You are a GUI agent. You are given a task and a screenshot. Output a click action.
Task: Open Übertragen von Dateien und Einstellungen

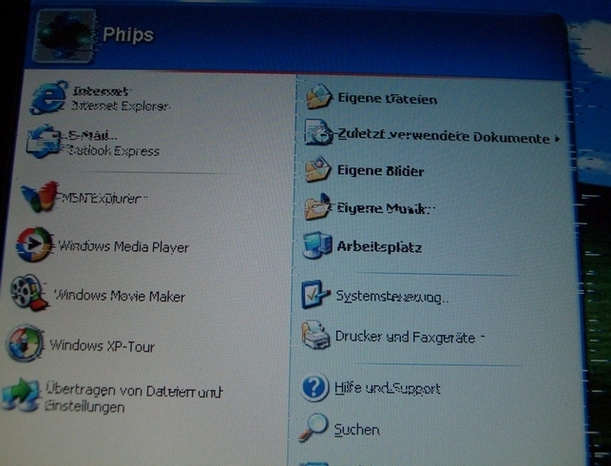133,398
